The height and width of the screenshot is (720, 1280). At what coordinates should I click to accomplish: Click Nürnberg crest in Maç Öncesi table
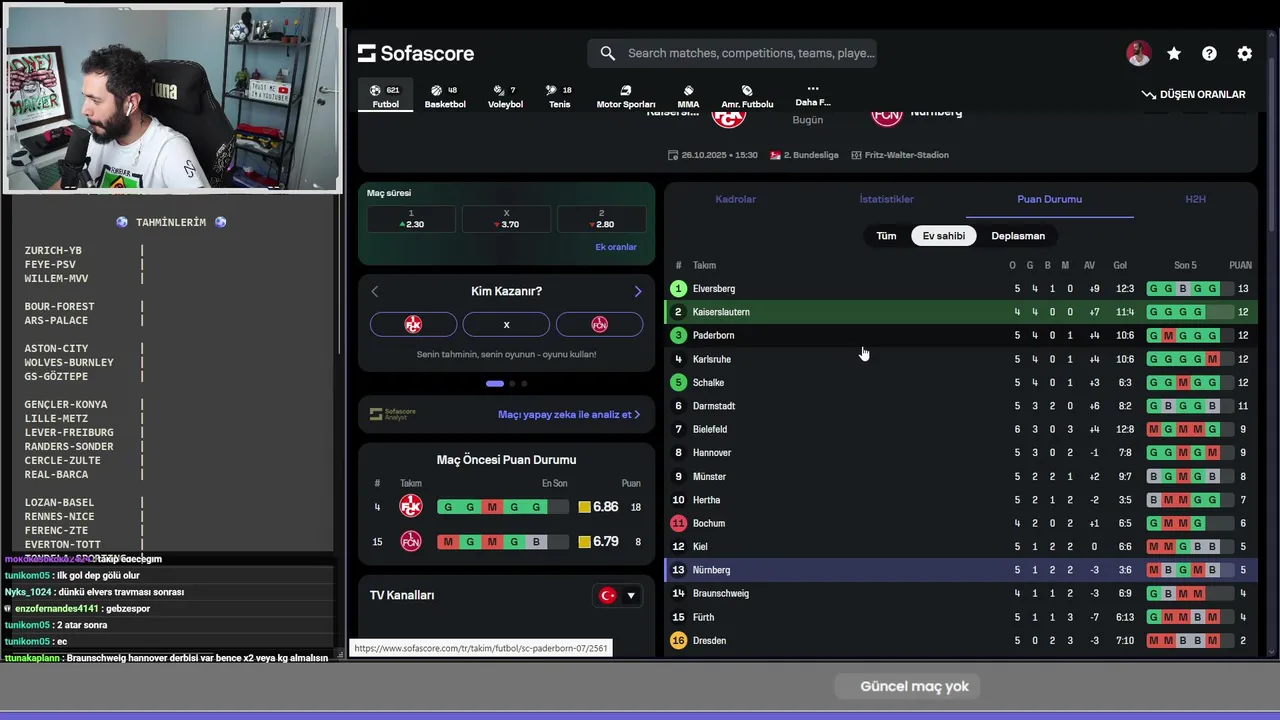point(411,541)
